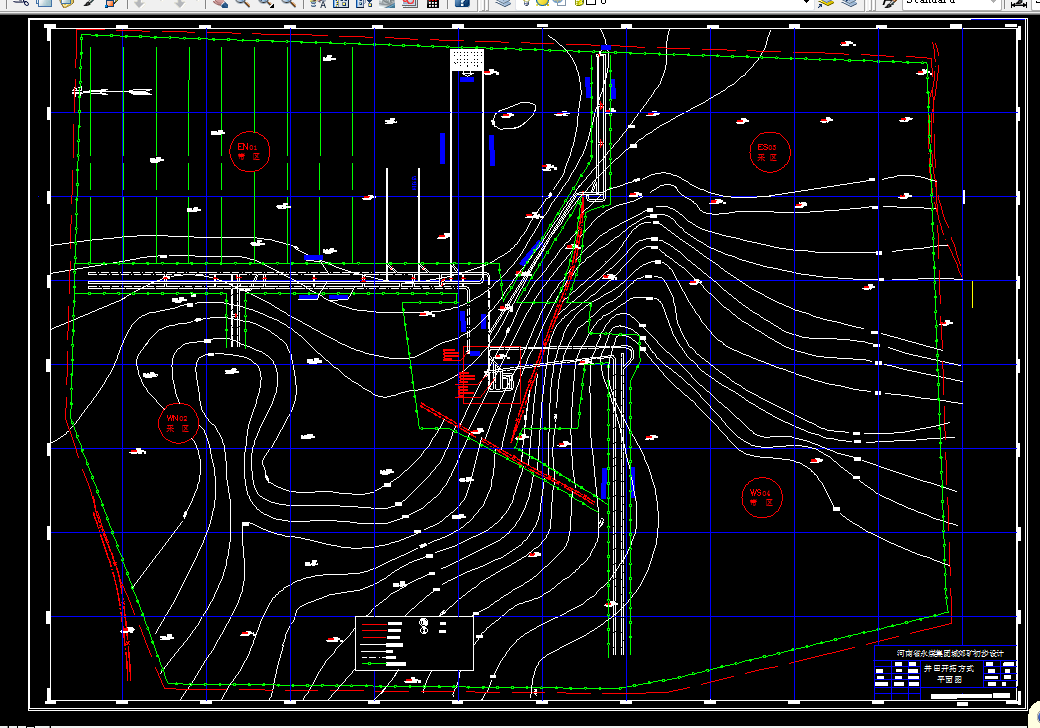This screenshot has height=728, width=1040.
Task: Select the legend box near bottom
Action: click(415, 643)
